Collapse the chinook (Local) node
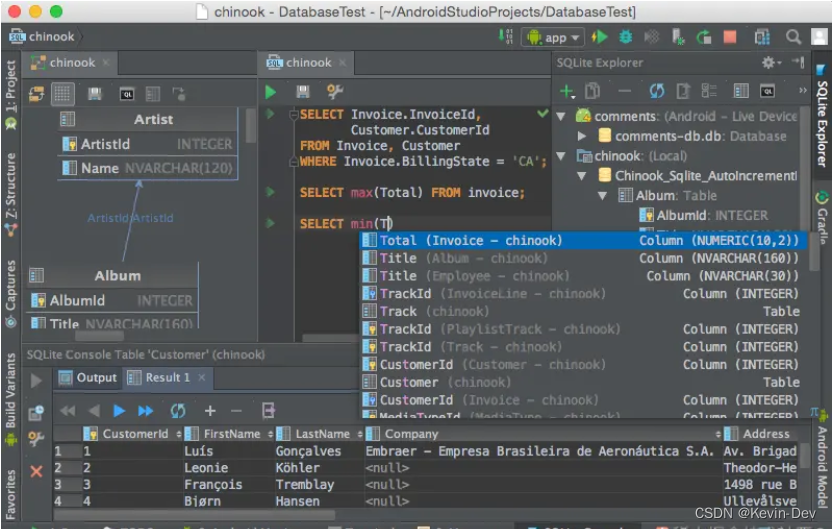This screenshot has width=832, height=529. coord(561,156)
